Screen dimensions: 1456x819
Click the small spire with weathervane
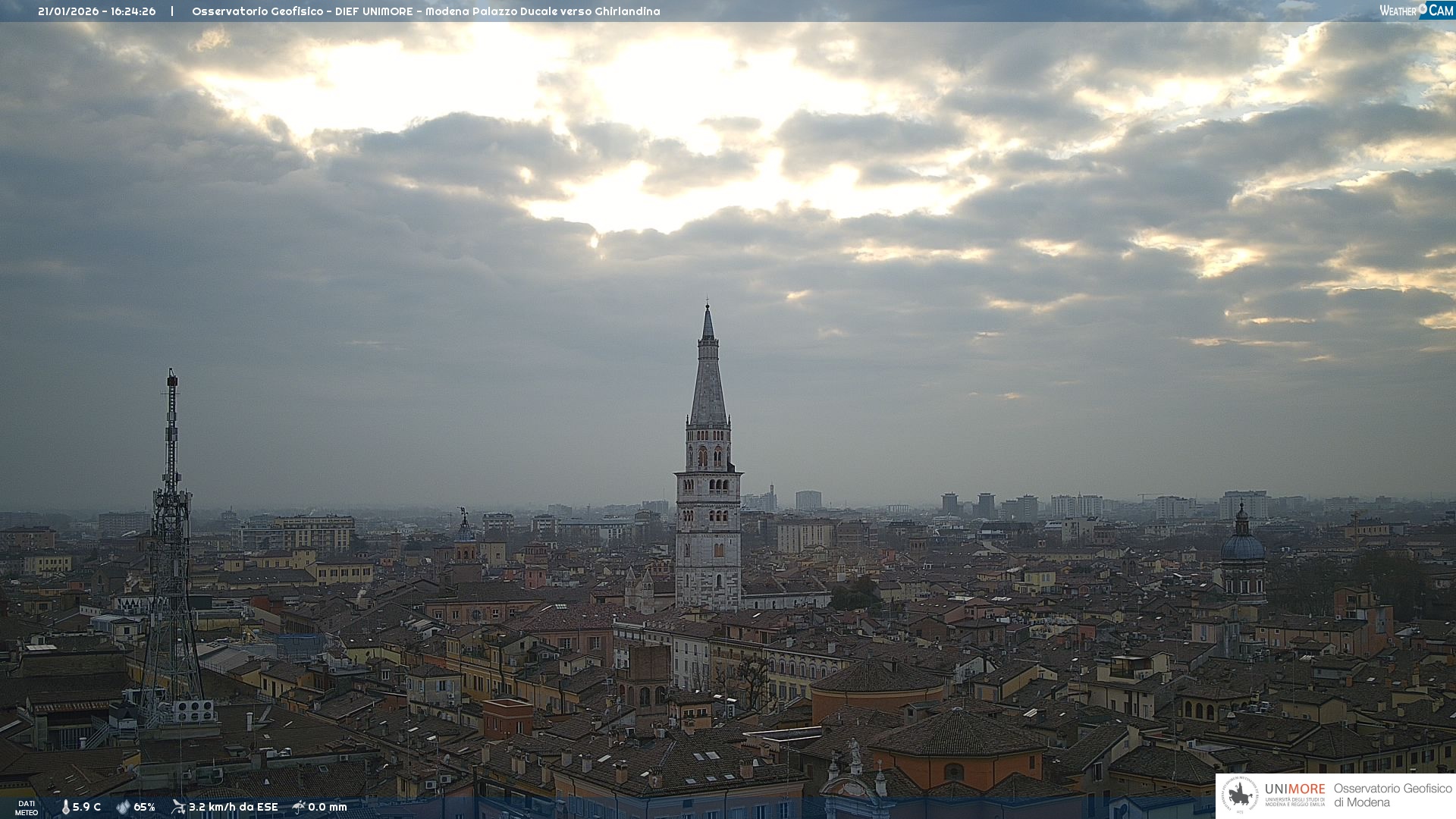coord(464,519)
